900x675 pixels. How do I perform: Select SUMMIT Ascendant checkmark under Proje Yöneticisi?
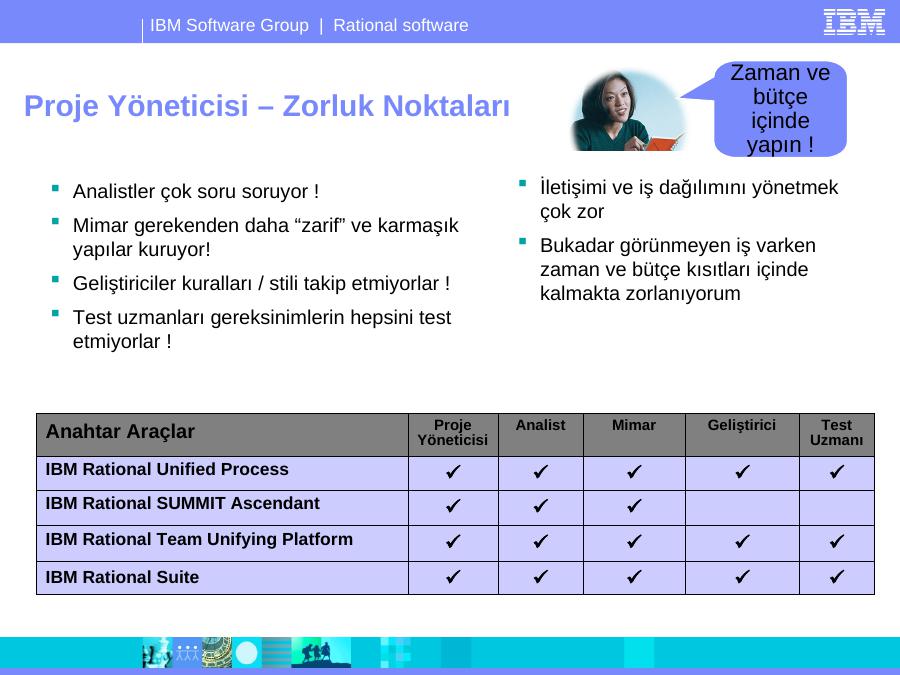click(x=453, y=506)
